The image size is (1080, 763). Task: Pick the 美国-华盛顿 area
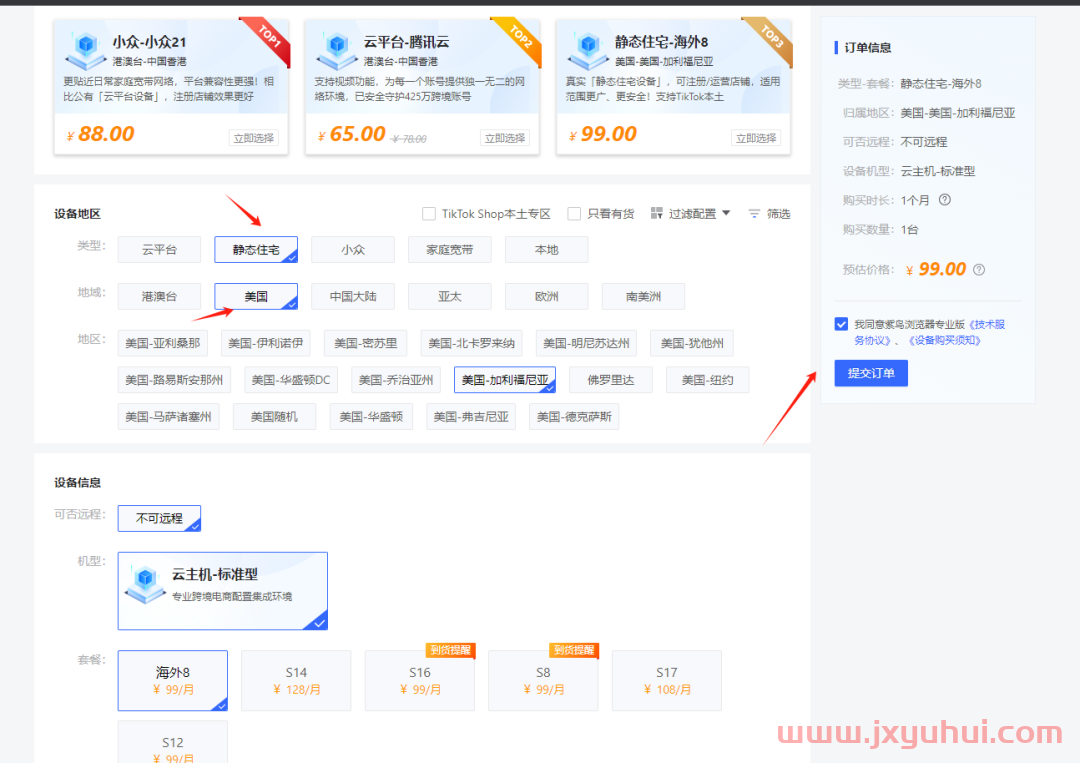(371, 417)
